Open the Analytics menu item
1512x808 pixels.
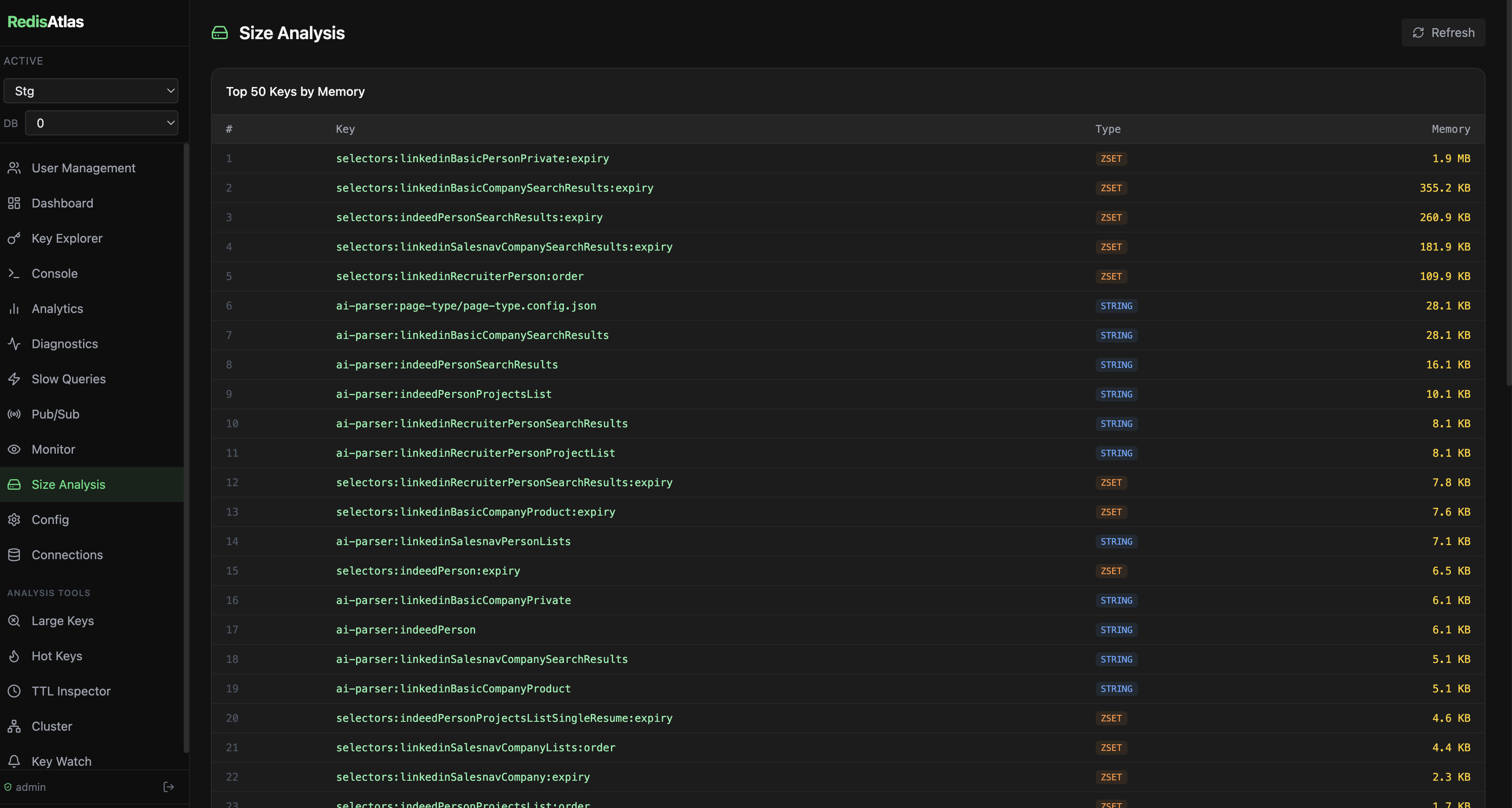57,309
